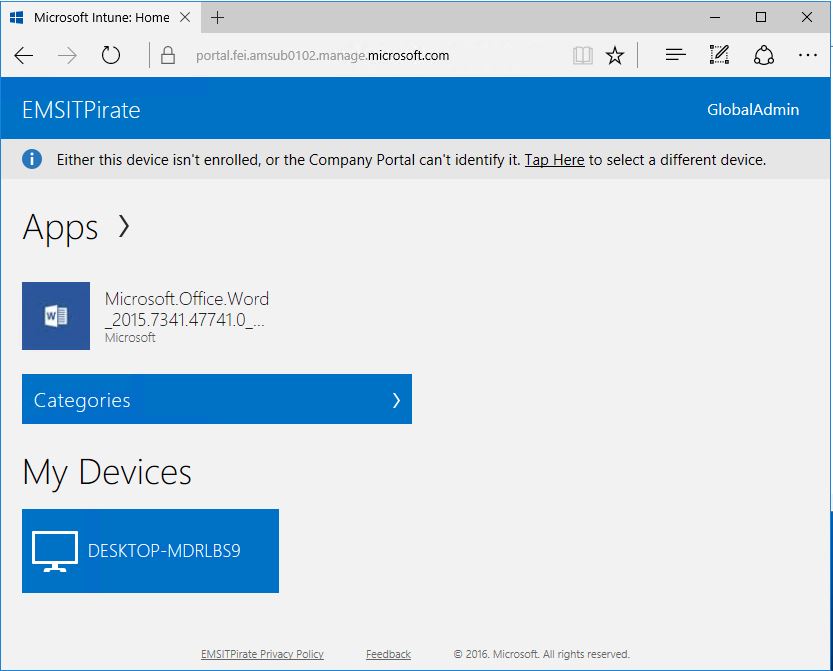Screen dimensions: 833x671
Task: Open the Categories button
Action: 217,399
